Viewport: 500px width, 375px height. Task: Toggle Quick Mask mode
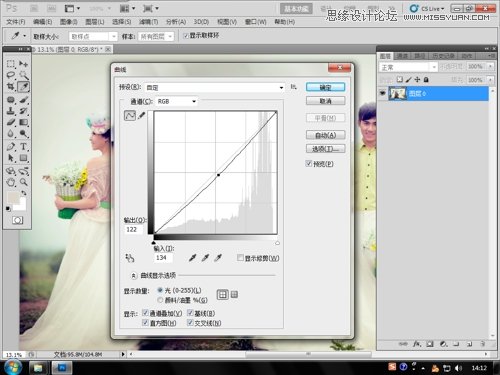point(17,220)
